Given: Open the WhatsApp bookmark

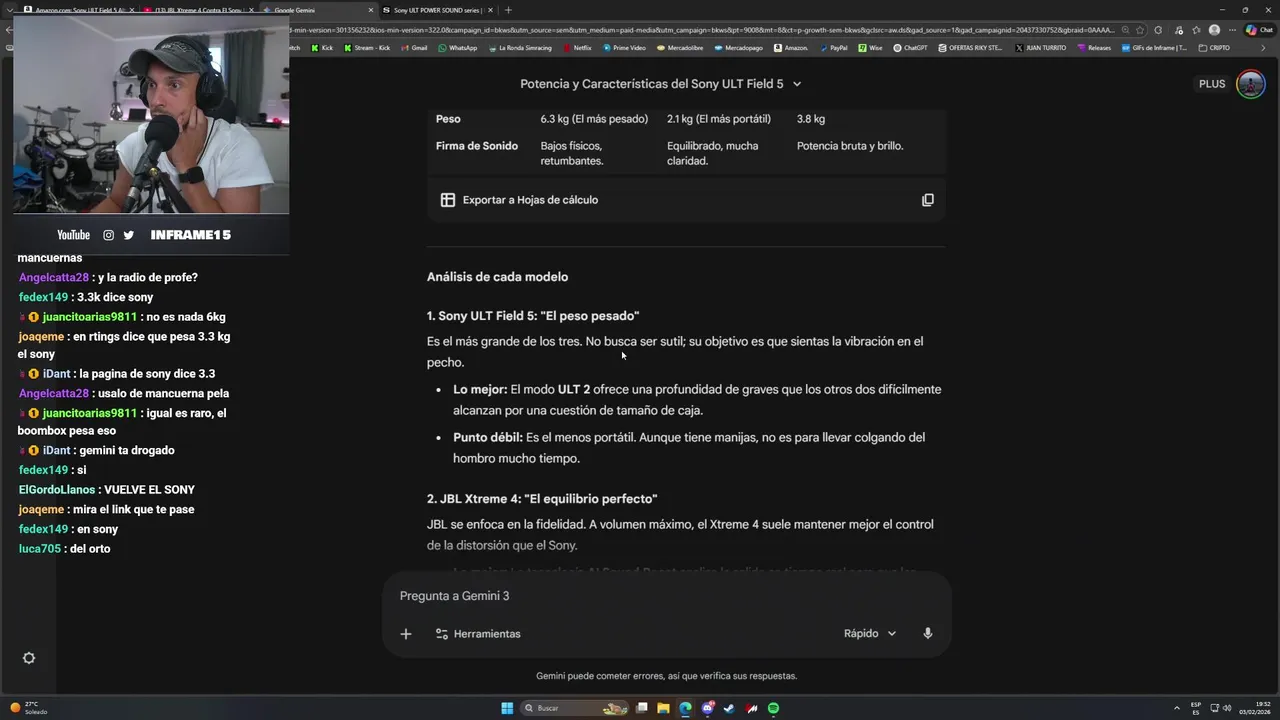Looking at the screenshot, I should point(458,48).
